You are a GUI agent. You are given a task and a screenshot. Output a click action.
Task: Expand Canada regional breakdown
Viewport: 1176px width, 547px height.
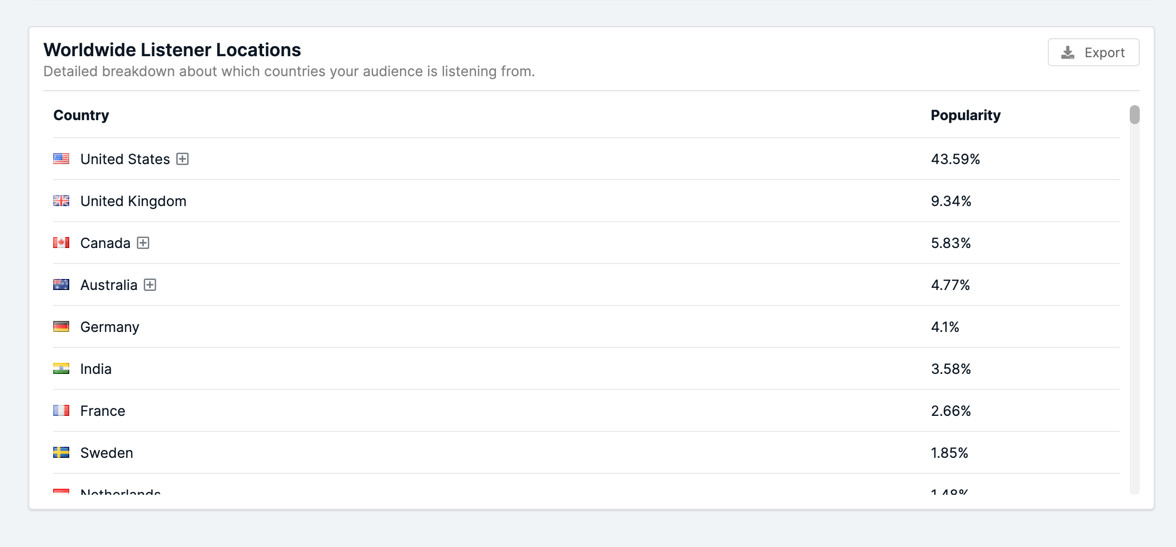(143, 243)
